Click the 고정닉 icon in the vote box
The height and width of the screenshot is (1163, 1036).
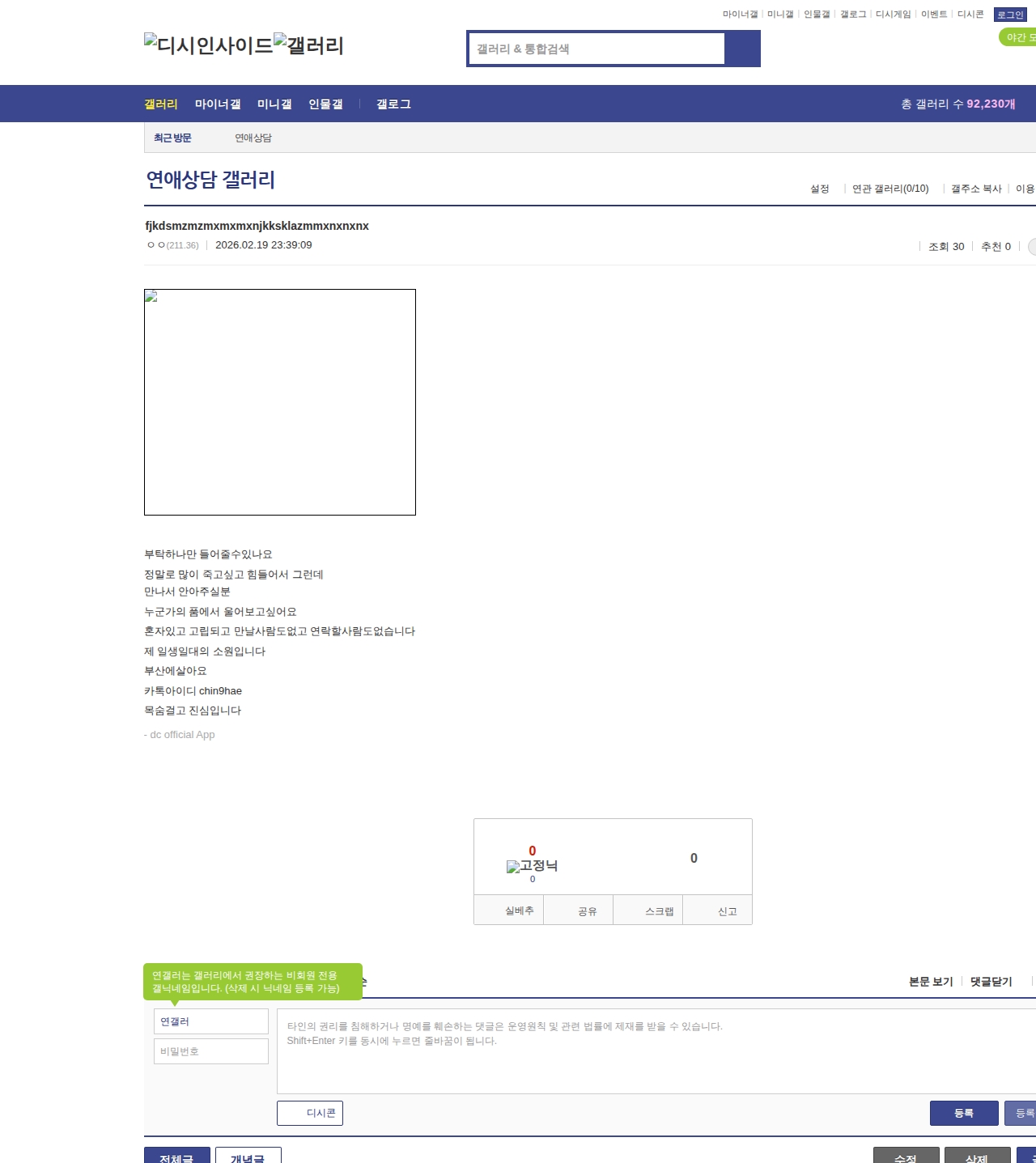(x=532, y=866)
